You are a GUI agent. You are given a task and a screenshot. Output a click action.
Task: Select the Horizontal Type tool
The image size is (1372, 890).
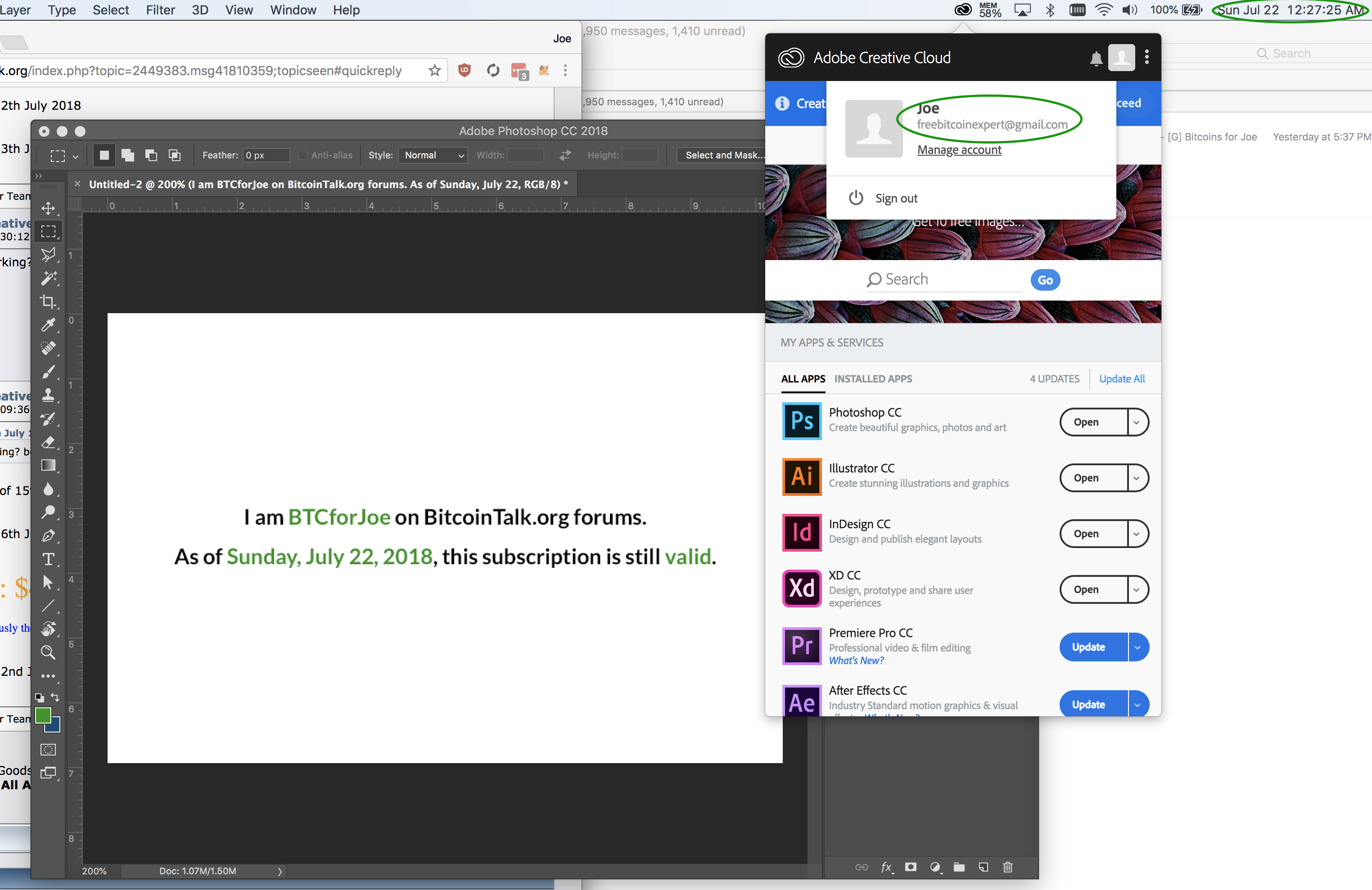click(49, 559)
